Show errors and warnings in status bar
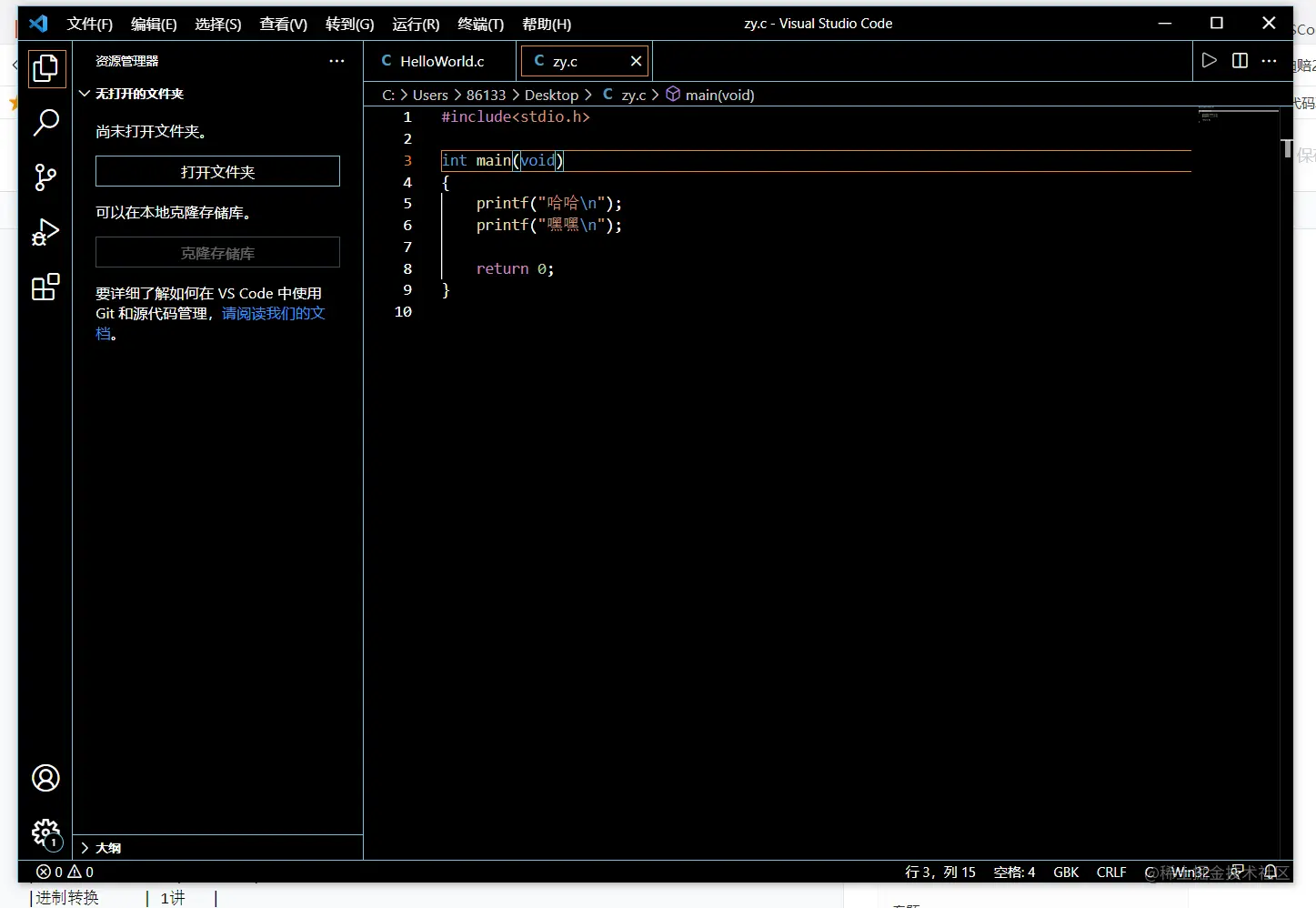Viewport: 1316px width, 908px height. [65, 872]
